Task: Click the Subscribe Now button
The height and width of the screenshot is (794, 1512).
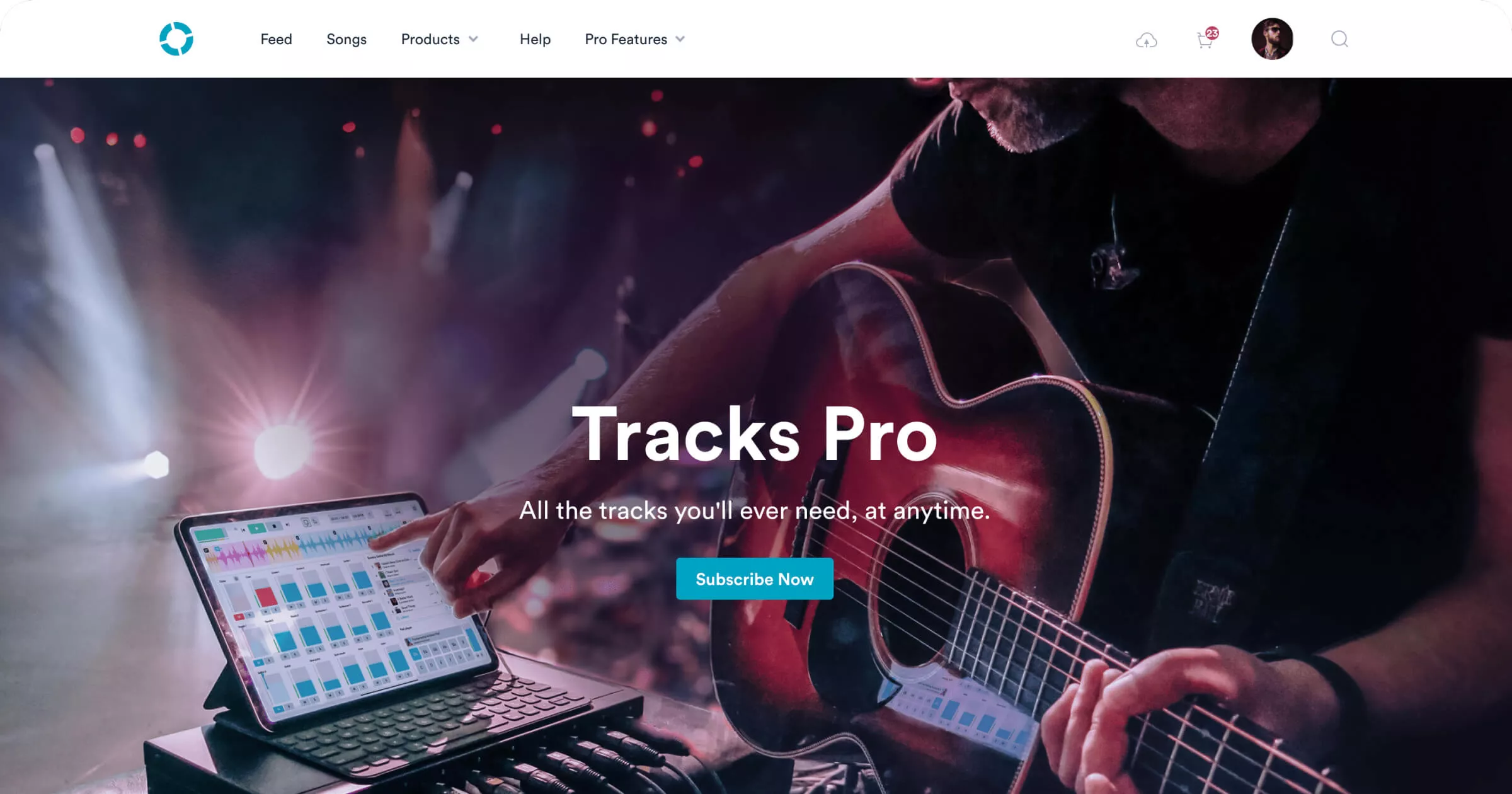Action: pos(755,578)
